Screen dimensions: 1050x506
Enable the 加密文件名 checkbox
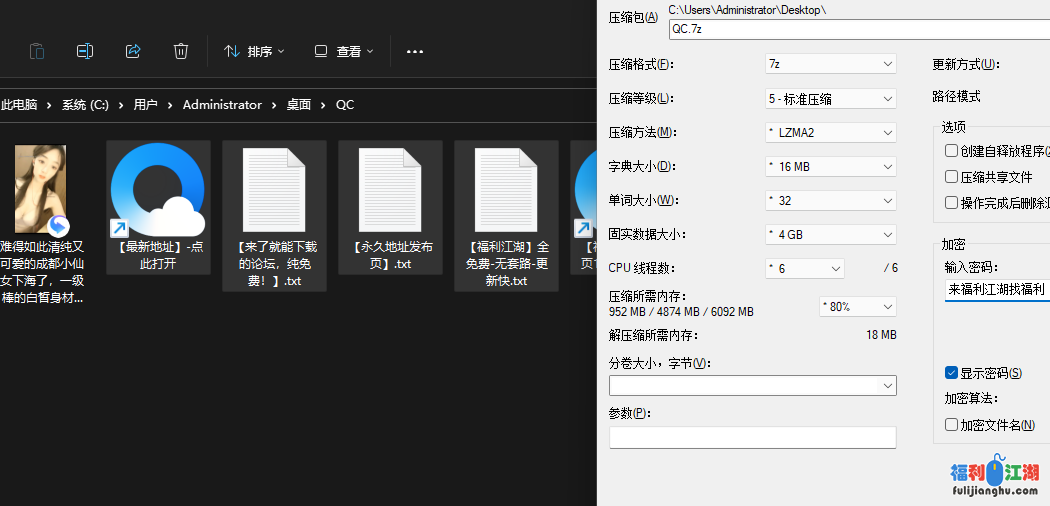(x=952, y=425)
